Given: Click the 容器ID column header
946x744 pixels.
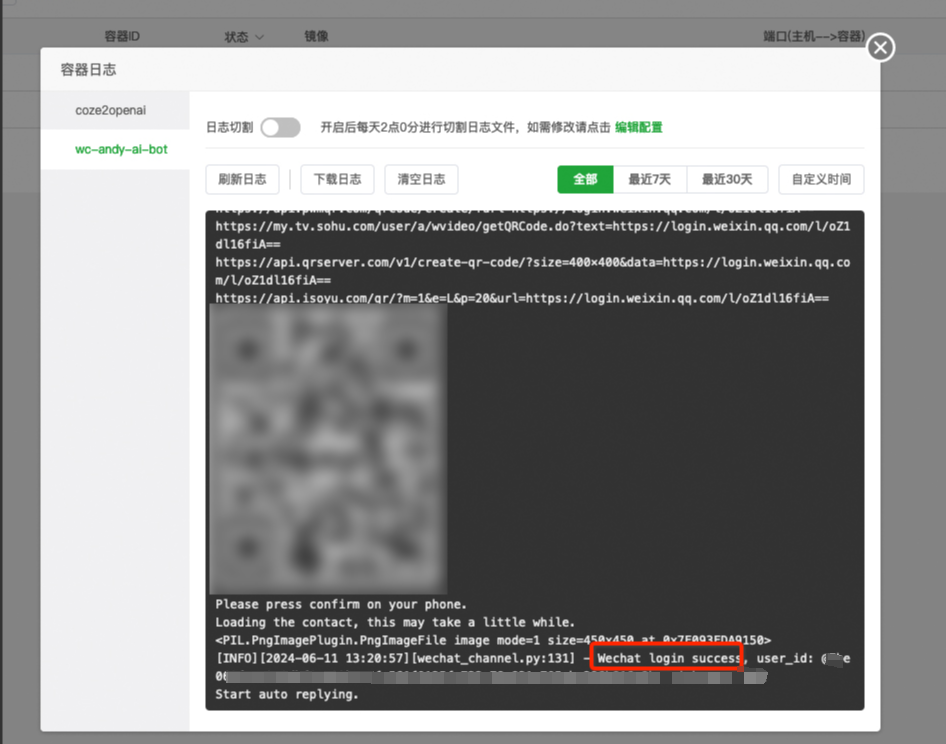Looking at the screenshot, I should [x=122, y=36].
